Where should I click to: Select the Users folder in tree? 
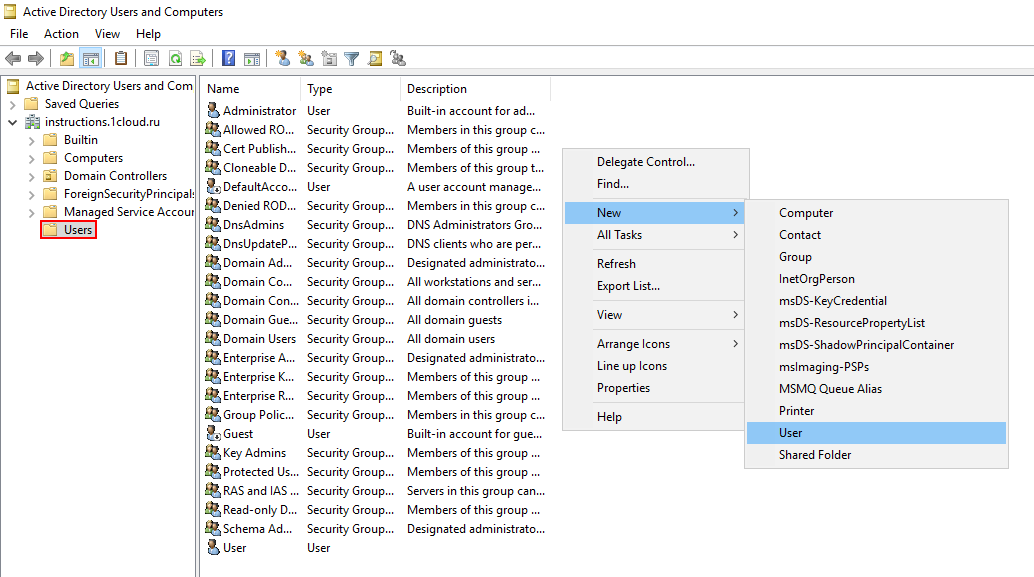(78, 230)
